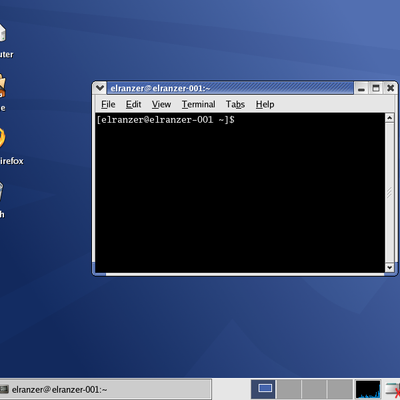Open the Edit menu in terminal
Viewport: 400px width, 400px height.
pyautogui.click(x=133, y=104)
